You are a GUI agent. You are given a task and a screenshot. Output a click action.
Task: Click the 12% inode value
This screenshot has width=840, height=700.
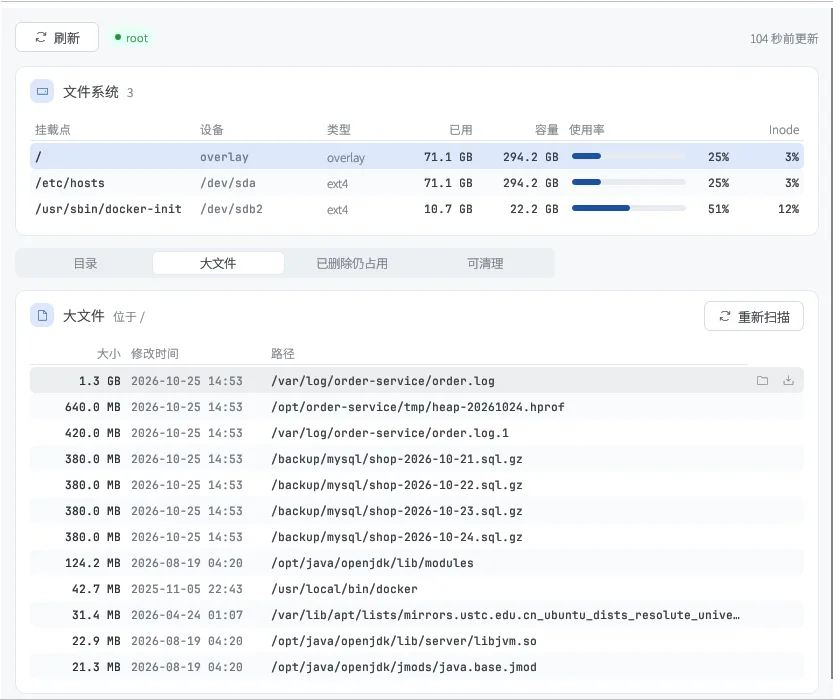[x=788, y=209]
